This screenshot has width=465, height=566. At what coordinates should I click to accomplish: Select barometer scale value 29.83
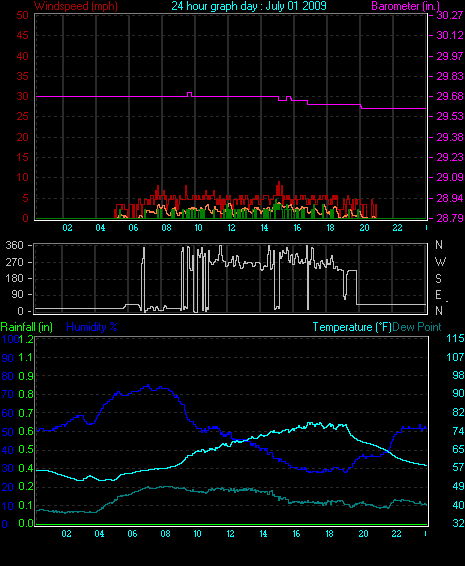[x=450, y=76]
